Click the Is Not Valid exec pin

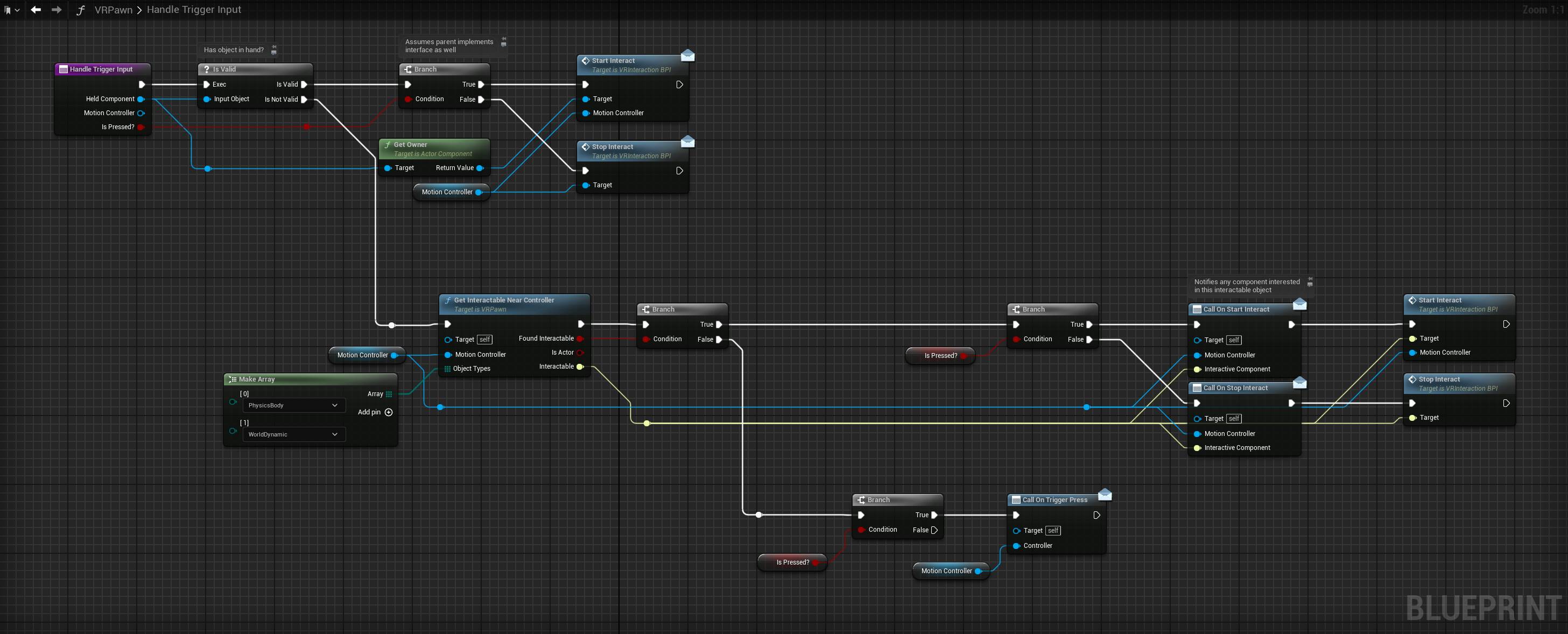(x=304, y=100)
